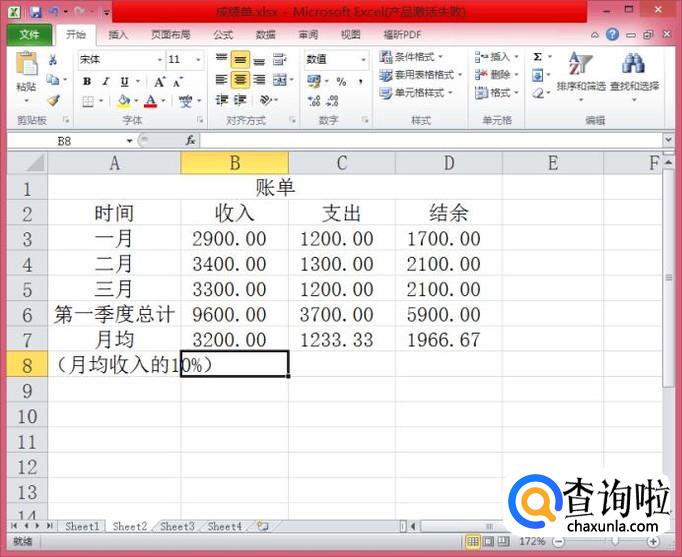Toggle bold formatting
Viewport: 682px width, 557px height.
87,81
